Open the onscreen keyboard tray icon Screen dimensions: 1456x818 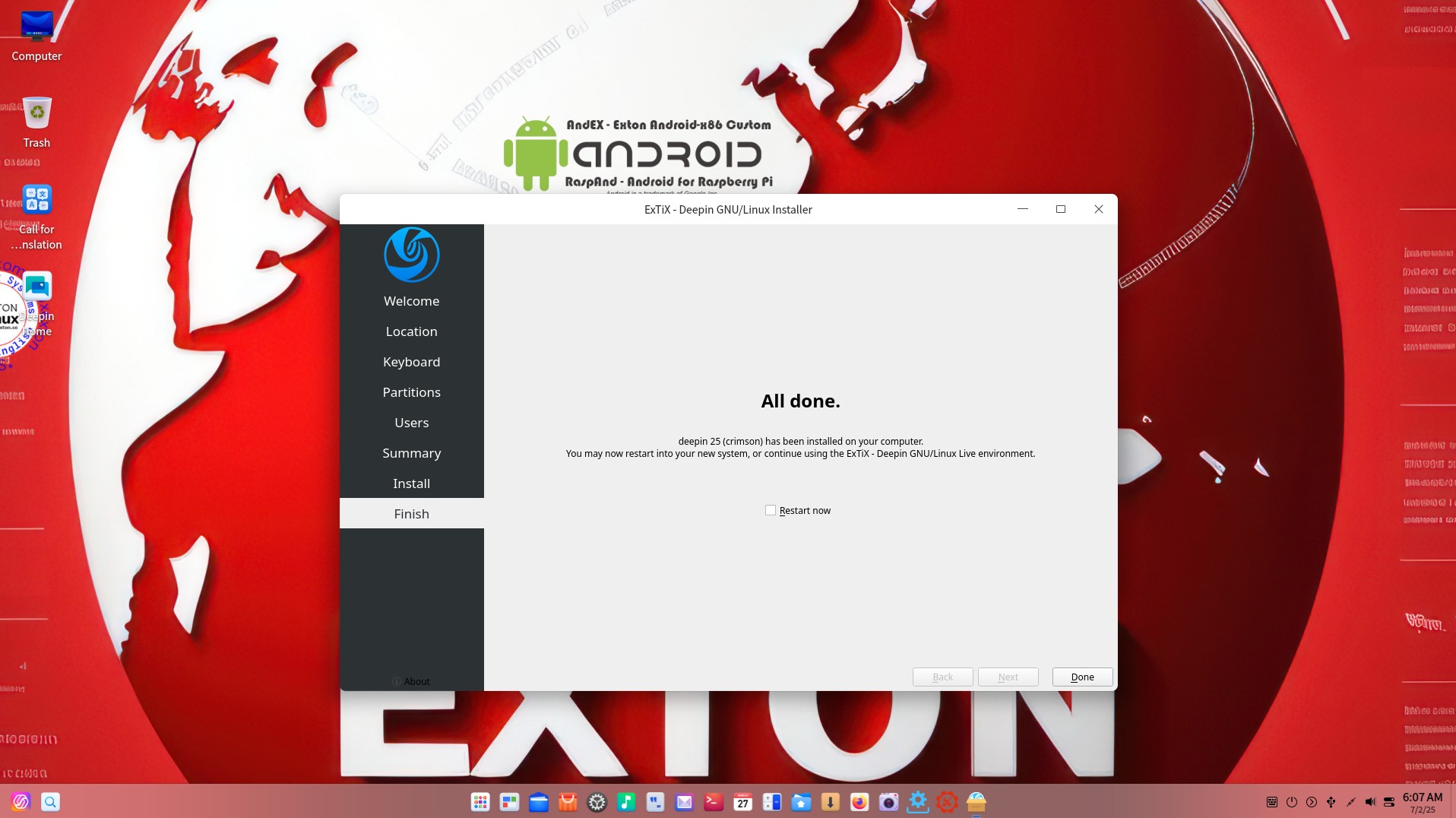coord(1272,801)
